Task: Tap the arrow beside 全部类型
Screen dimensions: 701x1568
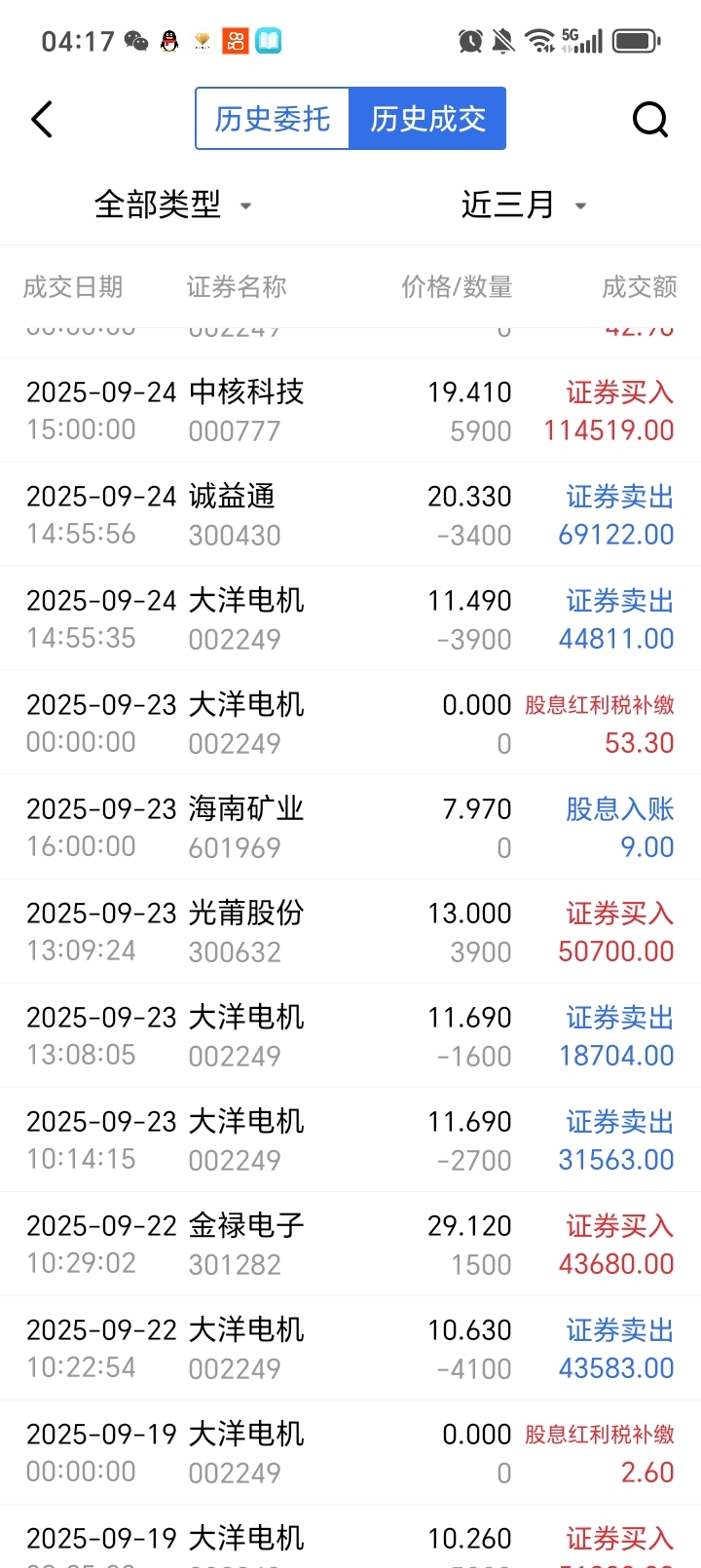Action: click(246, 205)
